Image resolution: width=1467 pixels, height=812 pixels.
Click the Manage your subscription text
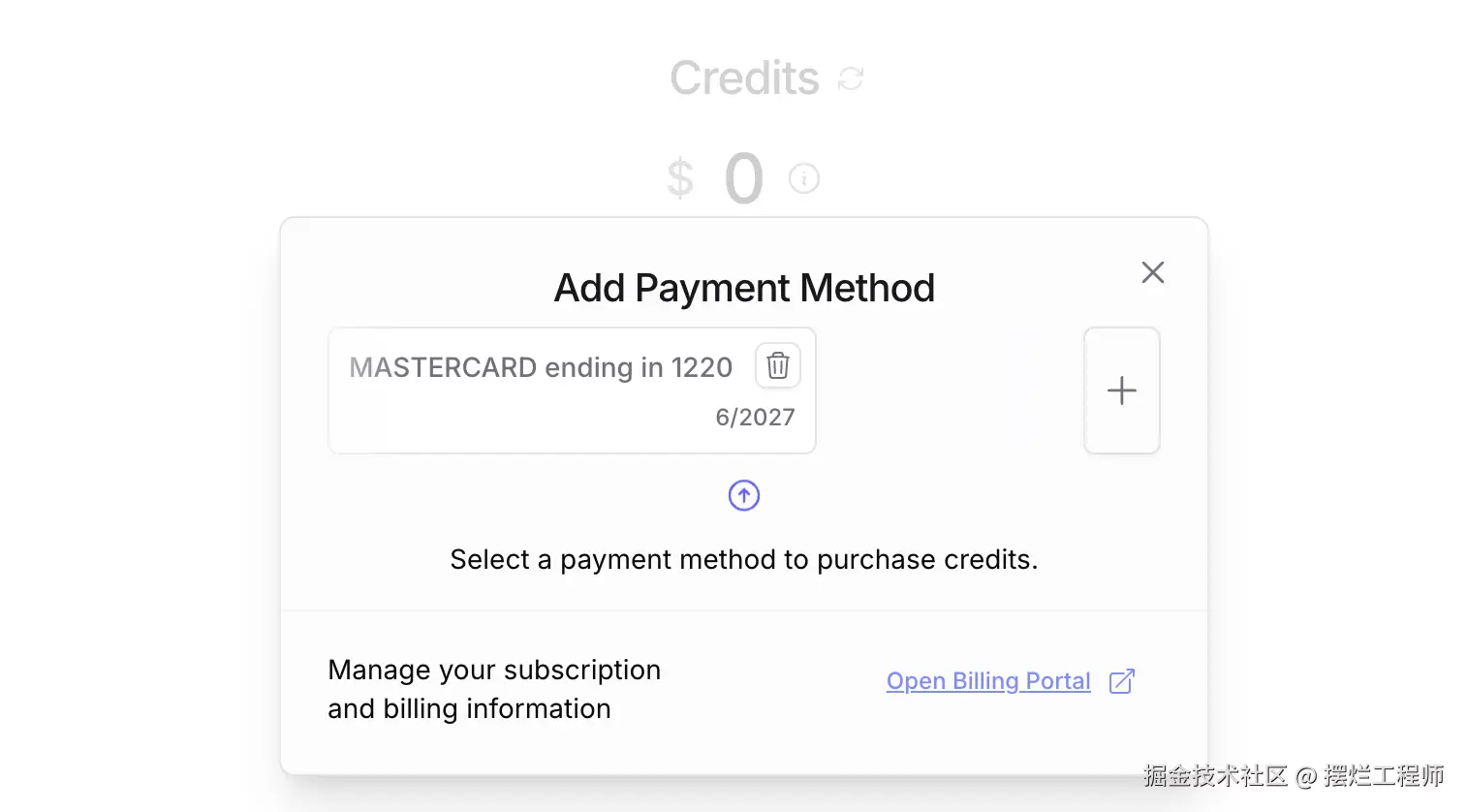point(494,670)
